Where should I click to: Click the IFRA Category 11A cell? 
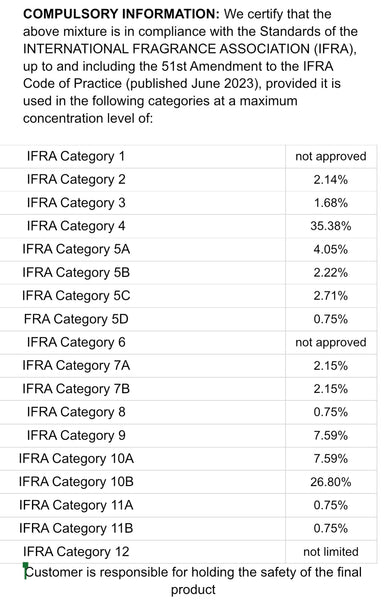pos(142,505)
